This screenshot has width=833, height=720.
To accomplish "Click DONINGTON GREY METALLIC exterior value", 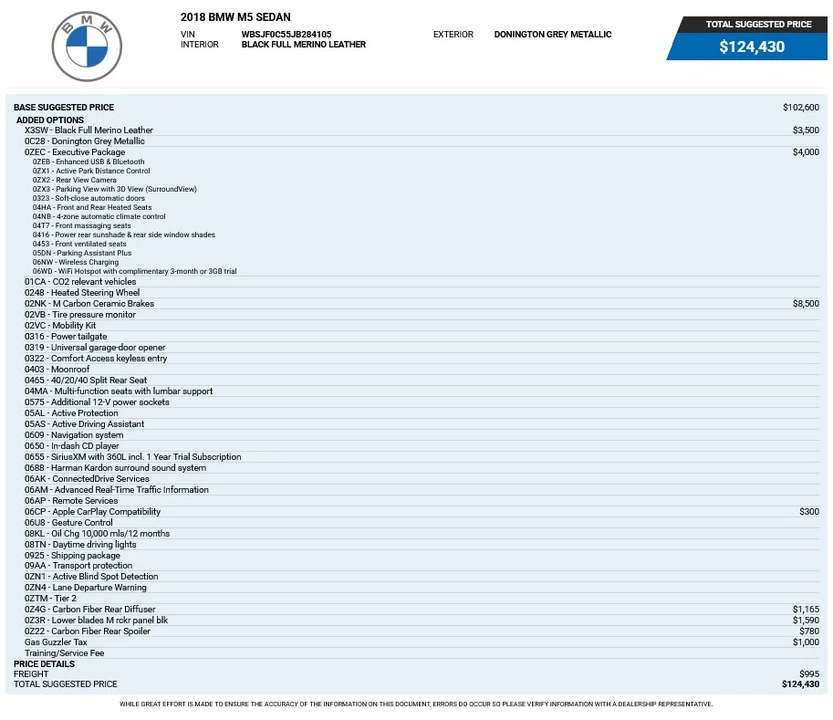I will pyautogui.click(x=552, y=34).
